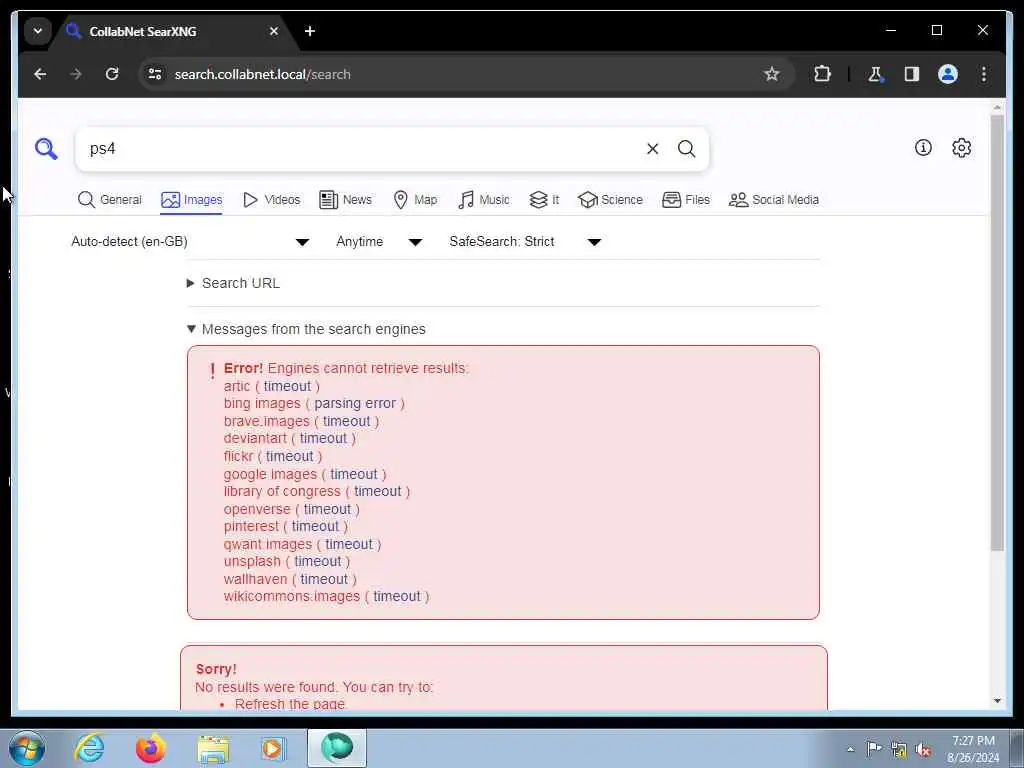Open the Files category
1024x768 pixels.
[x=686, y=200]
